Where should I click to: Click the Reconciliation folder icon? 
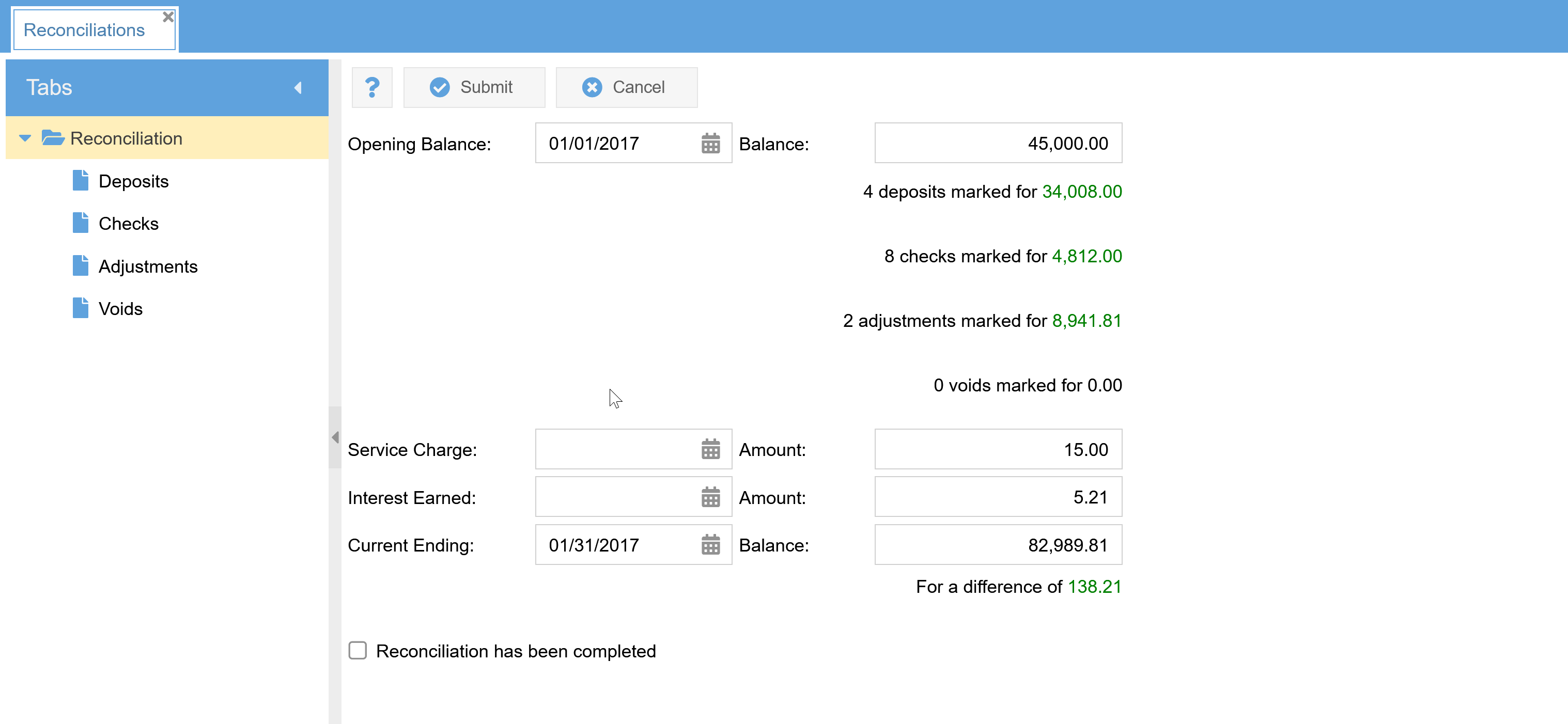(53, 138)
